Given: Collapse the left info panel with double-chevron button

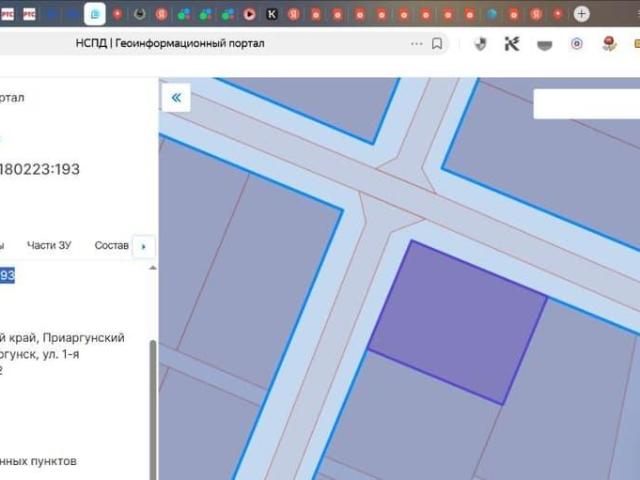Looking at the screenshot, I should click(176, 98).
